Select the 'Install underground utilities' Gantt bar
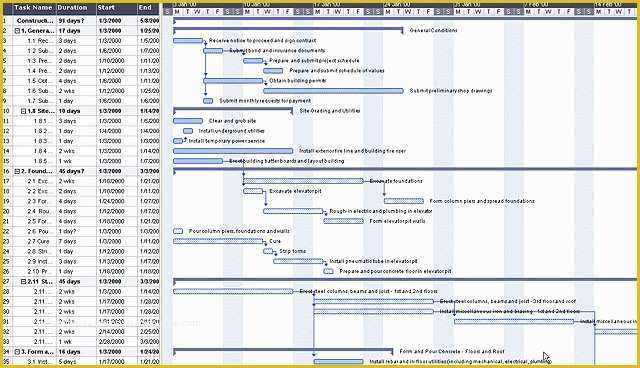This screenshot has height=368, width=640. pos(188,131)
